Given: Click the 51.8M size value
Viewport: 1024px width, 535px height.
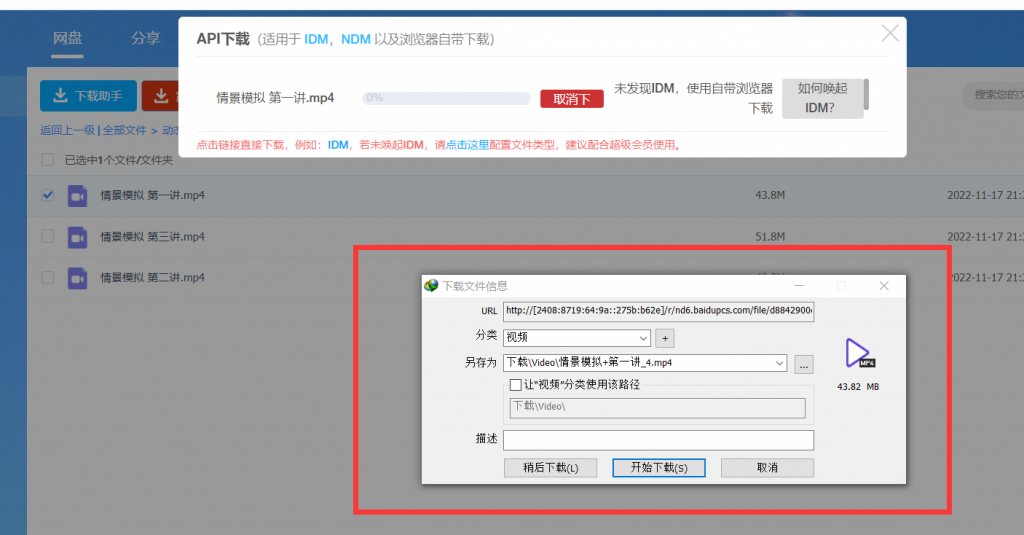Looking at the screenshot, I should [x=770, y=236].
